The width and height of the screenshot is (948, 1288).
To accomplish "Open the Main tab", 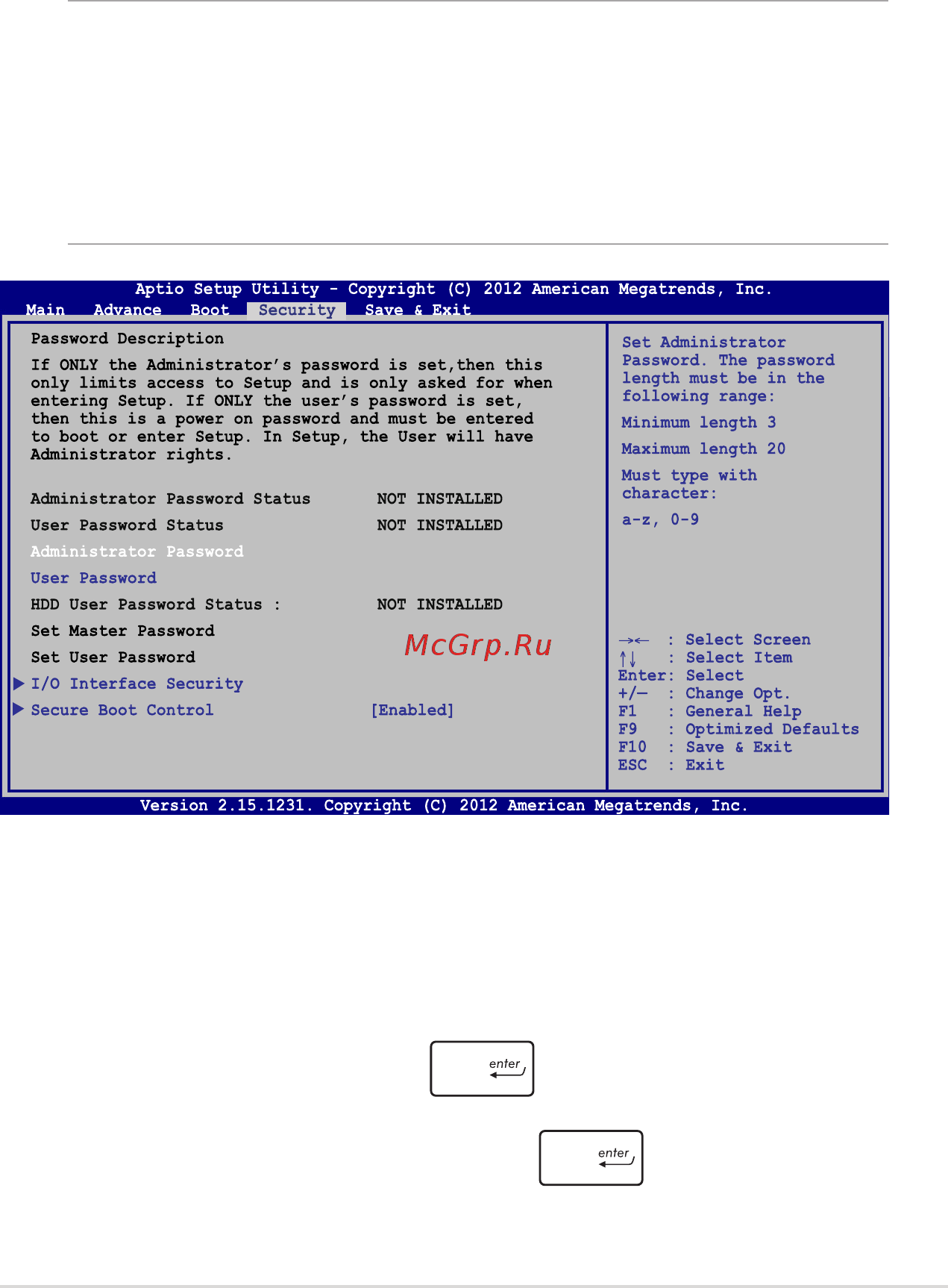I will pyautogui.click(x=45, y=310).
